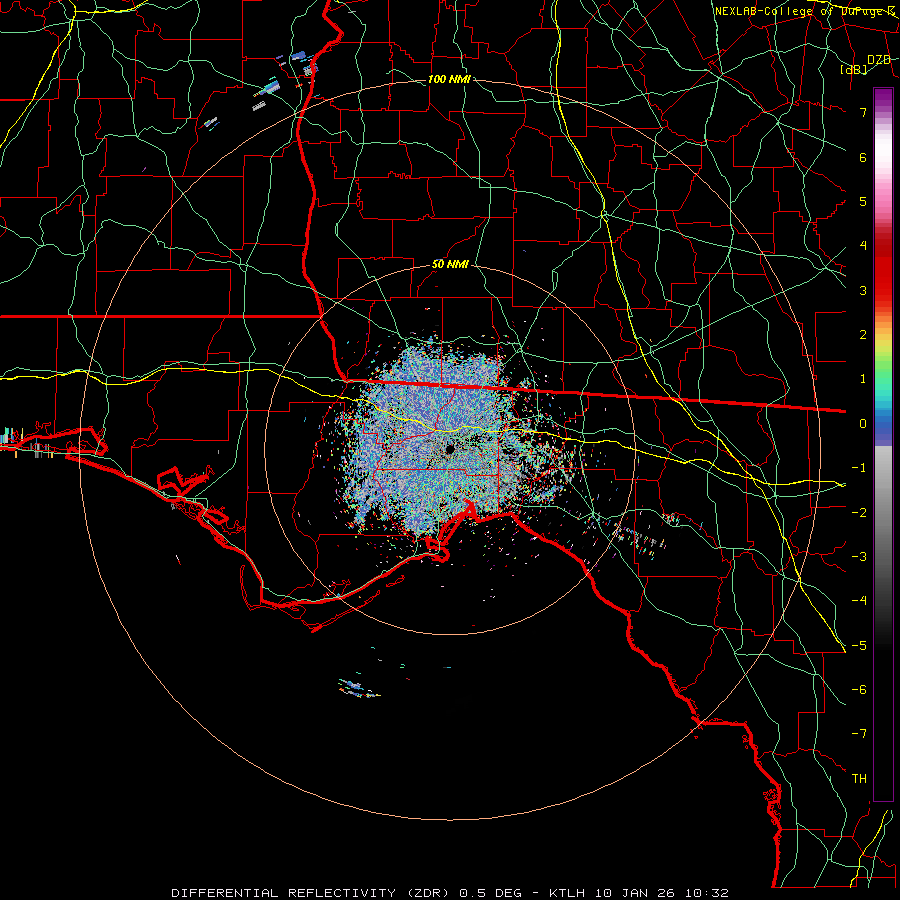
Task: Click the black radar site dot at center
Action: (450, 449)
